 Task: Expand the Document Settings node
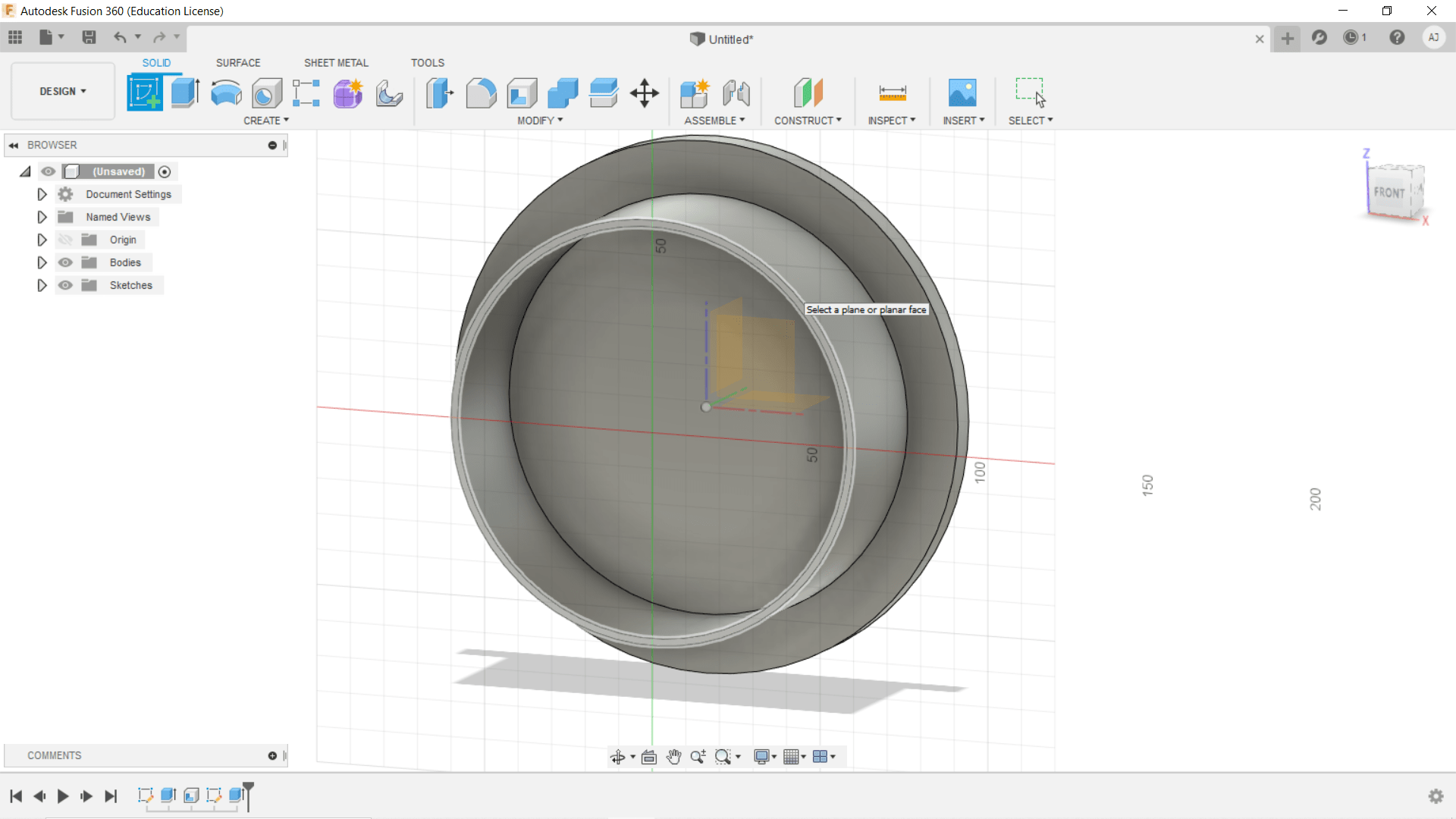click(x=42, y=194)
